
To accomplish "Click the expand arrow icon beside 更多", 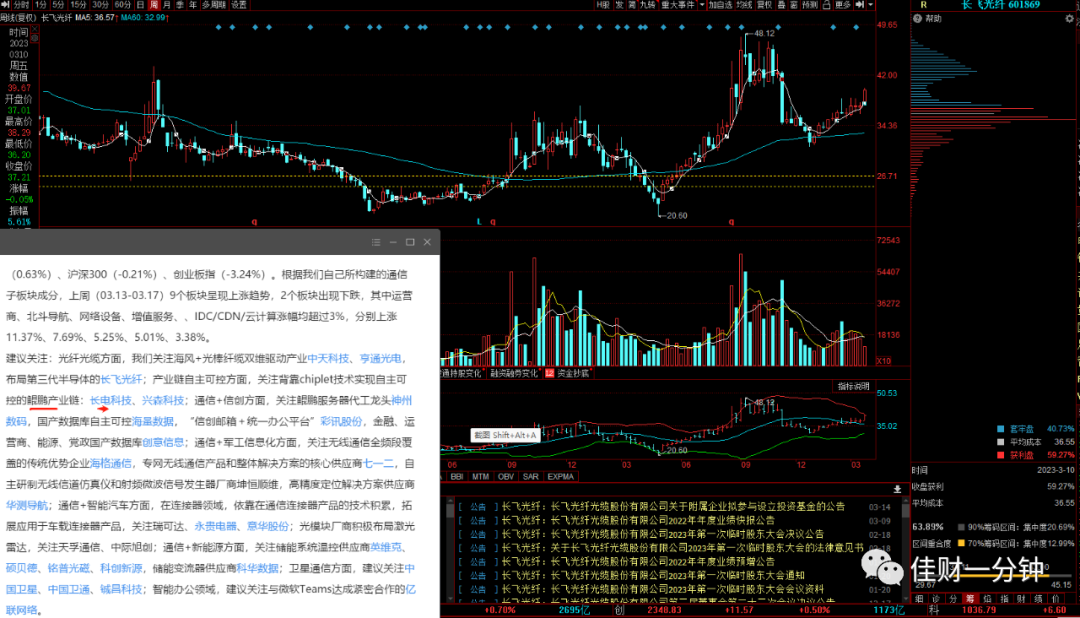I will coord(860,4).
